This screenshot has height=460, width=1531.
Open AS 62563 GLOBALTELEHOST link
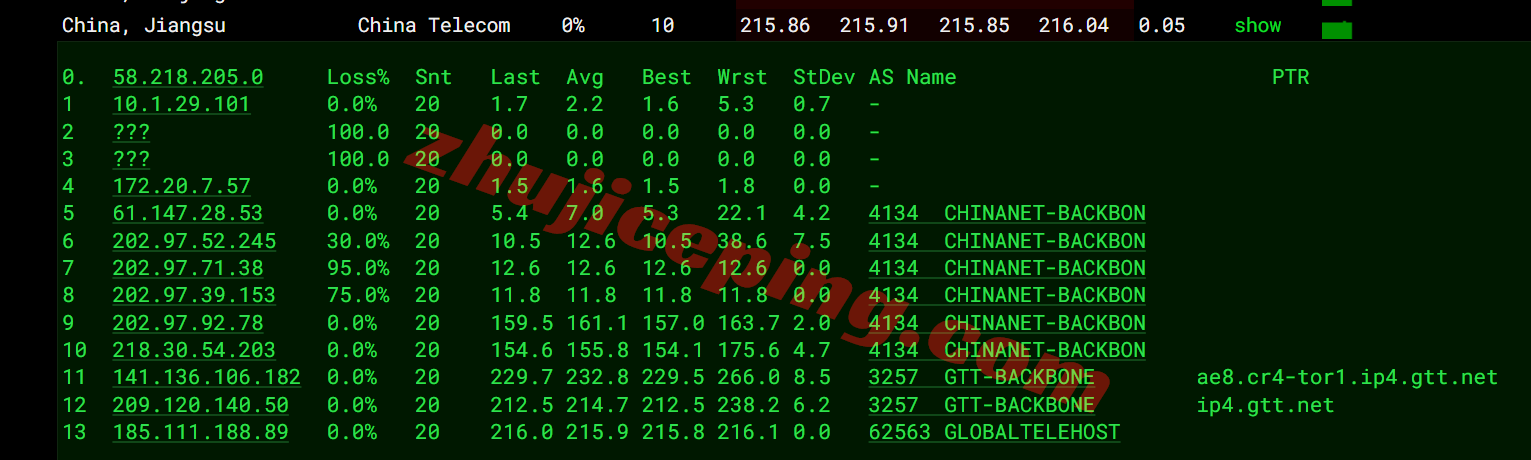(x=994, y=432)
